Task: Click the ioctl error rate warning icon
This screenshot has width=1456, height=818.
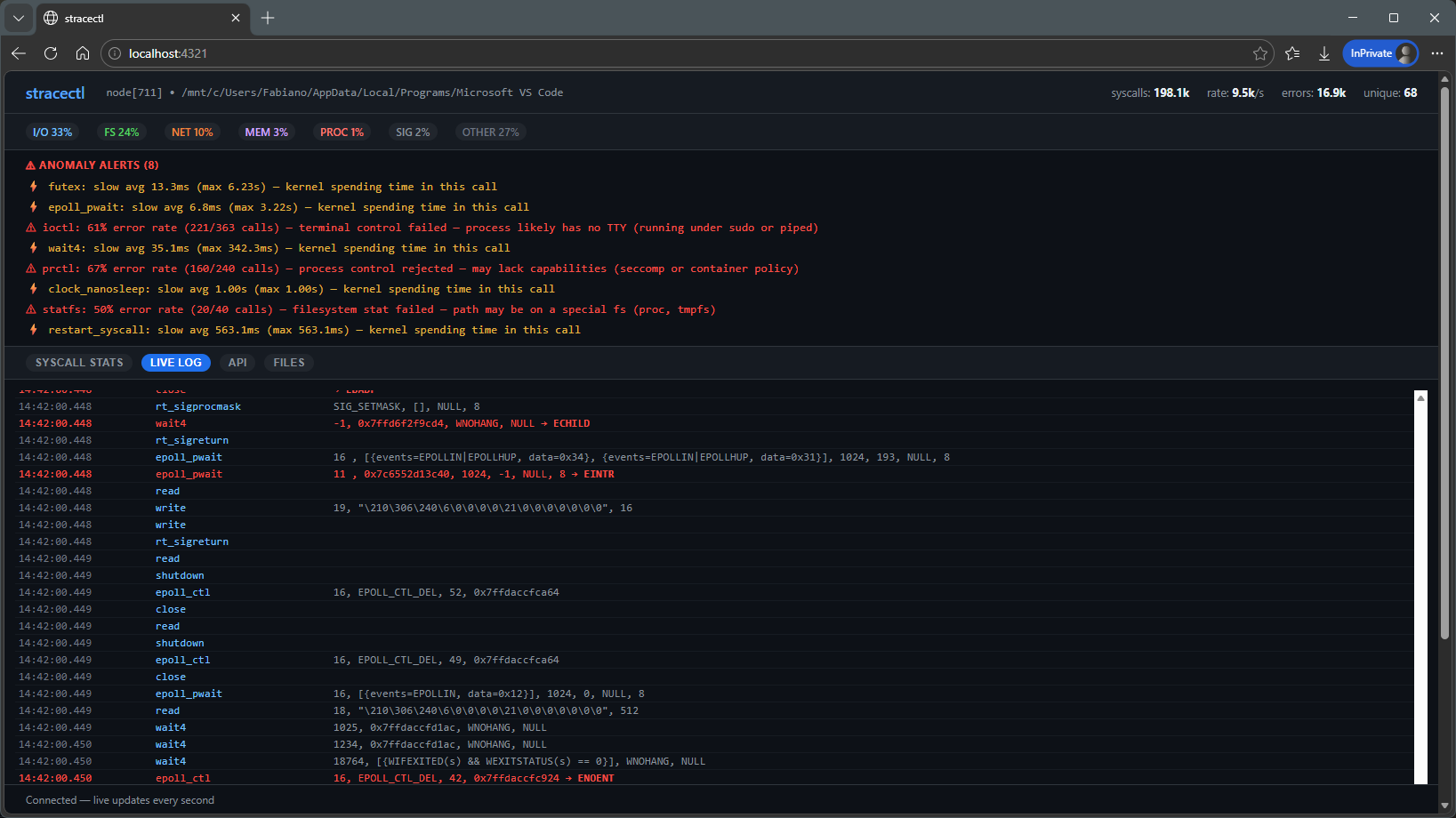Action: [x=32, y=228]
